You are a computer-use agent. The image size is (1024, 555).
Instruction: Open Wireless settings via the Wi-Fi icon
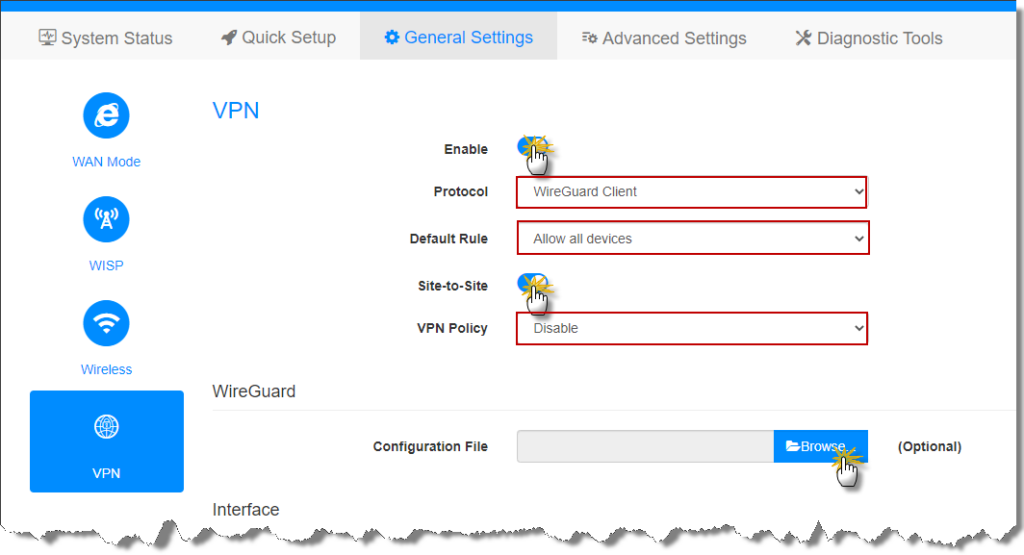106,324
